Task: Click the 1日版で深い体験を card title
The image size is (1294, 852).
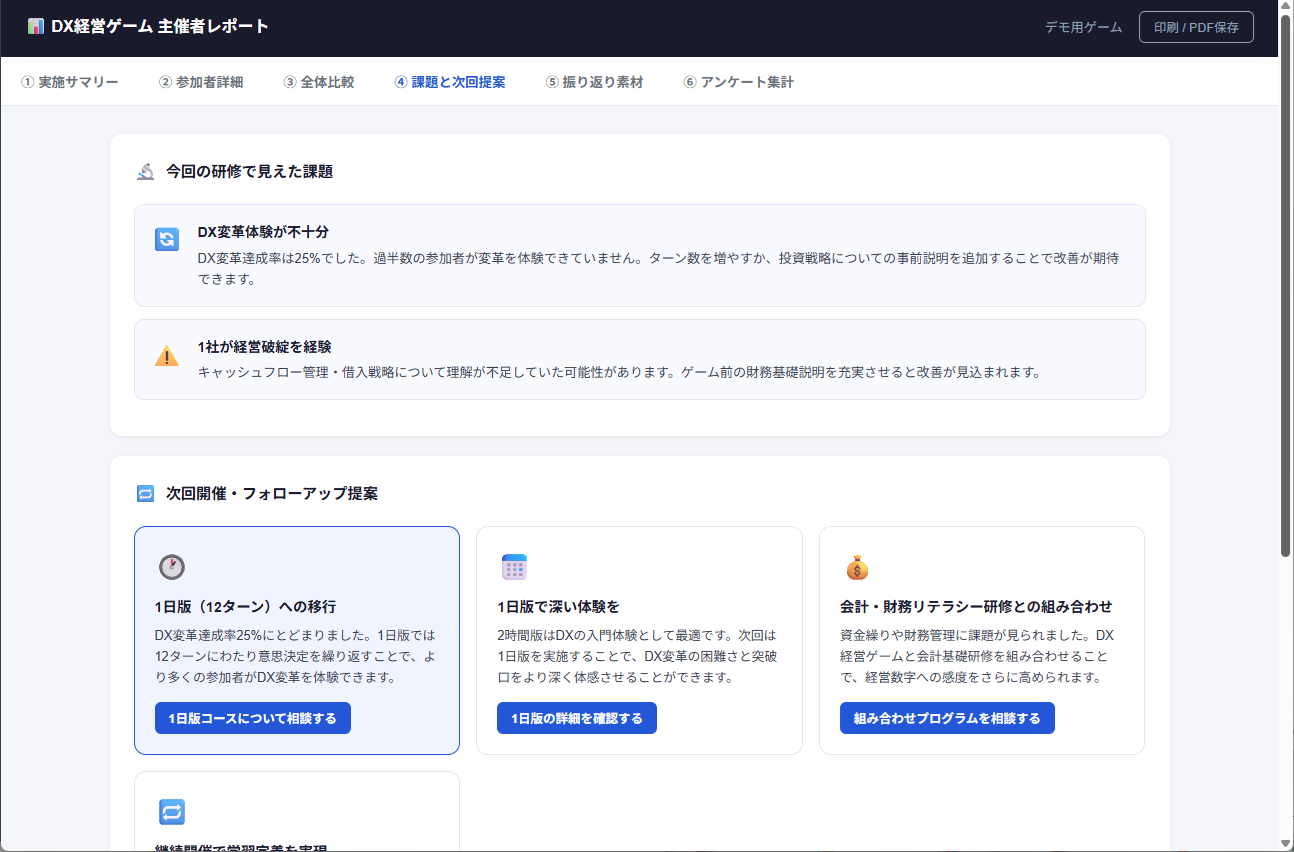Action: pyautogui.click(x=559, y=607)
